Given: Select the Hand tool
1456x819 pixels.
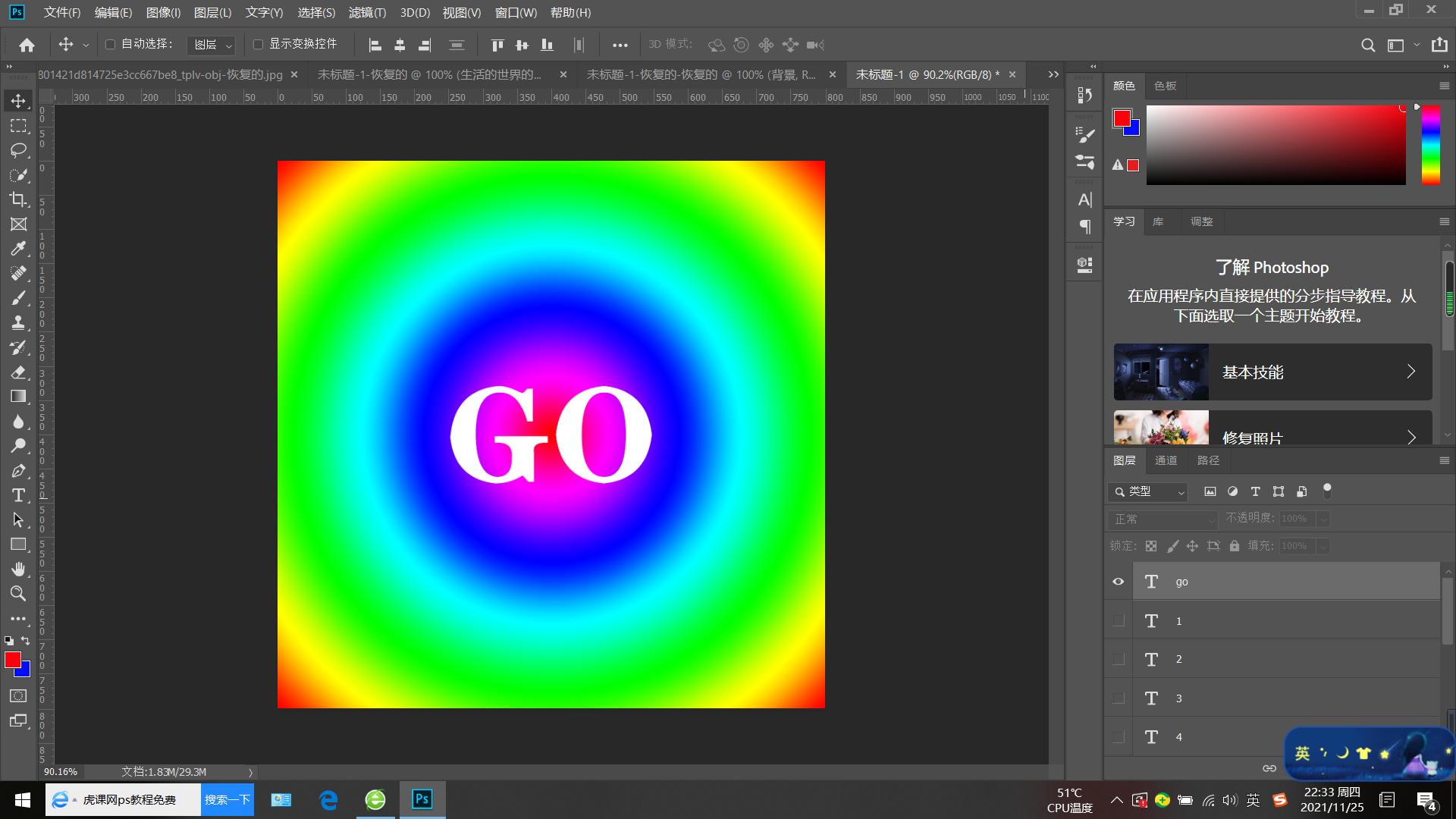Looking at the screenshot, I should [18, 569].
